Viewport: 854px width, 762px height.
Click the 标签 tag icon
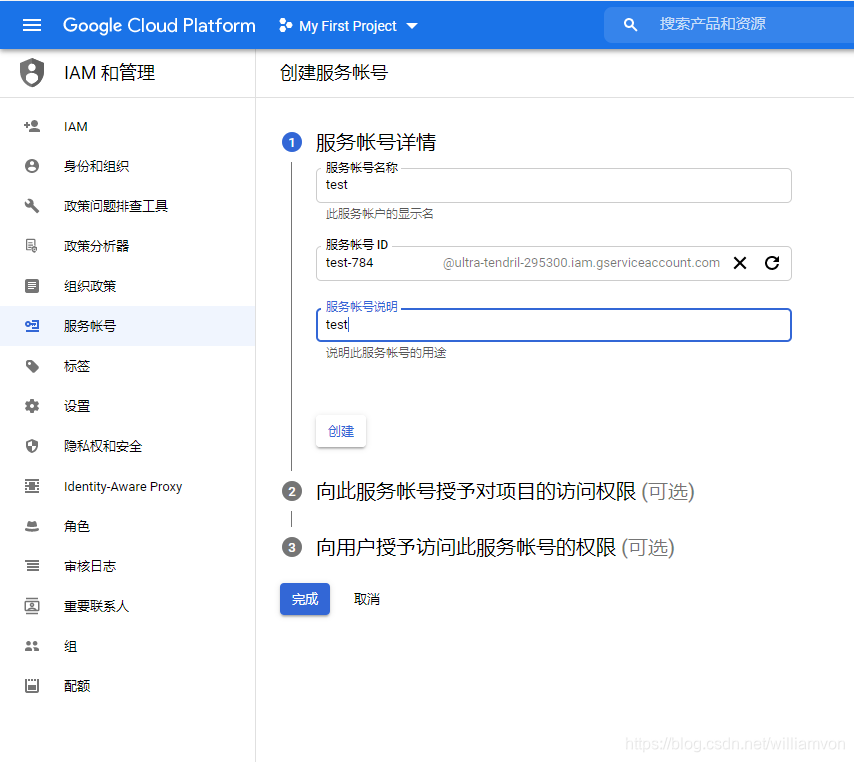(32, 366)
